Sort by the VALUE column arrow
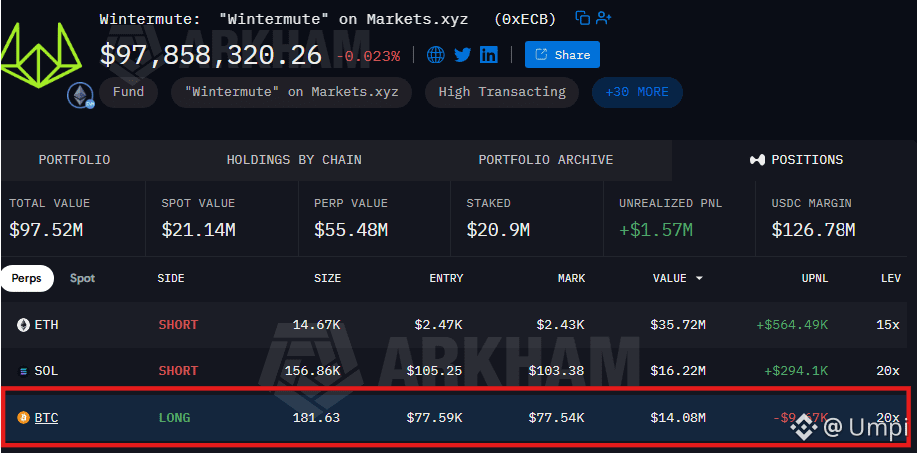 click(699, 278)
